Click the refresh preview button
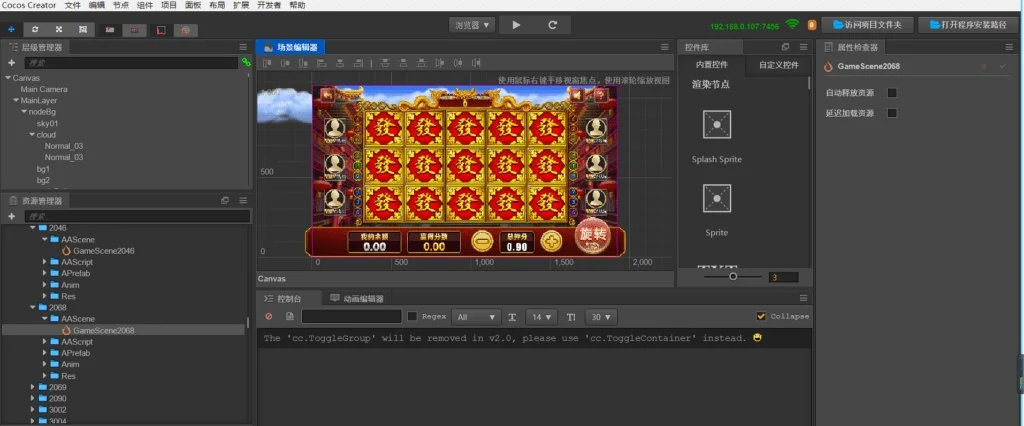1024x426 pixels. click(x=552, y=25)
